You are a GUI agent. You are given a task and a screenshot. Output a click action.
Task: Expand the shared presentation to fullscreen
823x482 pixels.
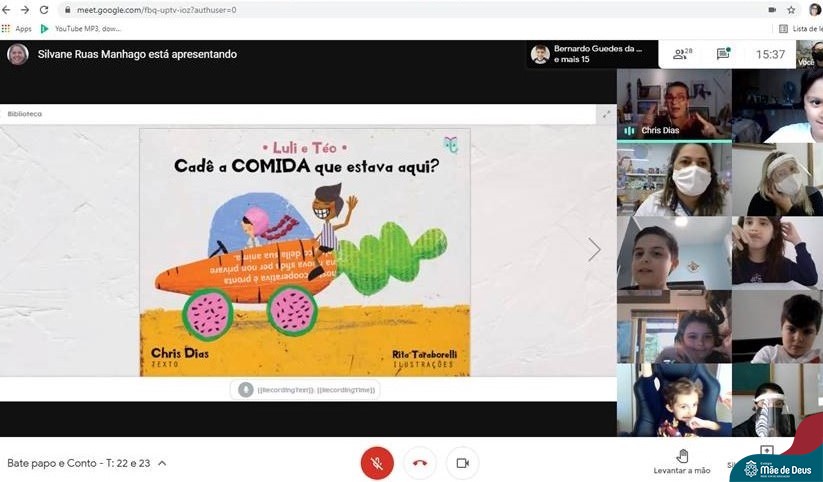pyautogui.click(x=605, y=114)
